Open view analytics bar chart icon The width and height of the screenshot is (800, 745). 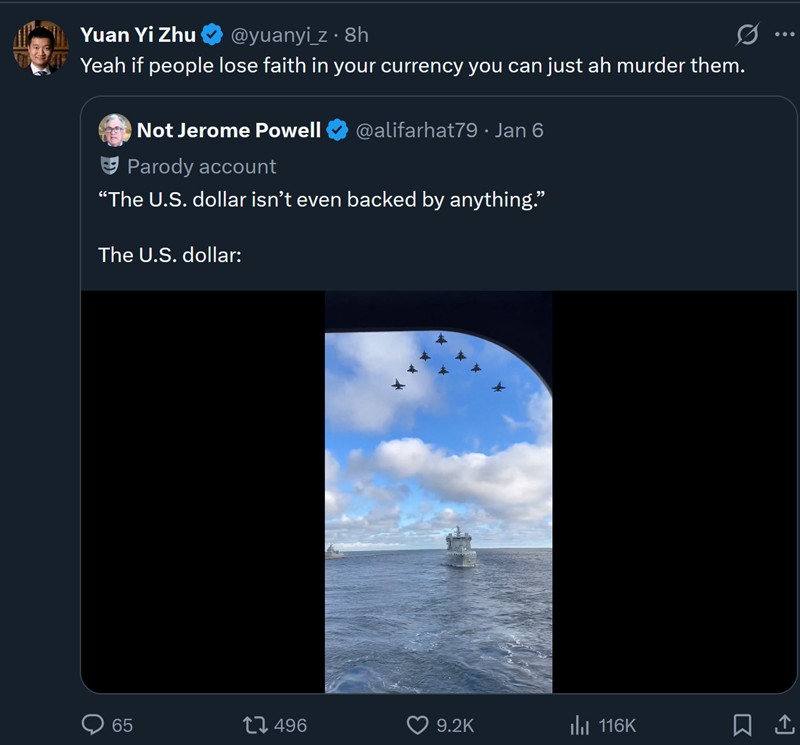point(579,724)
